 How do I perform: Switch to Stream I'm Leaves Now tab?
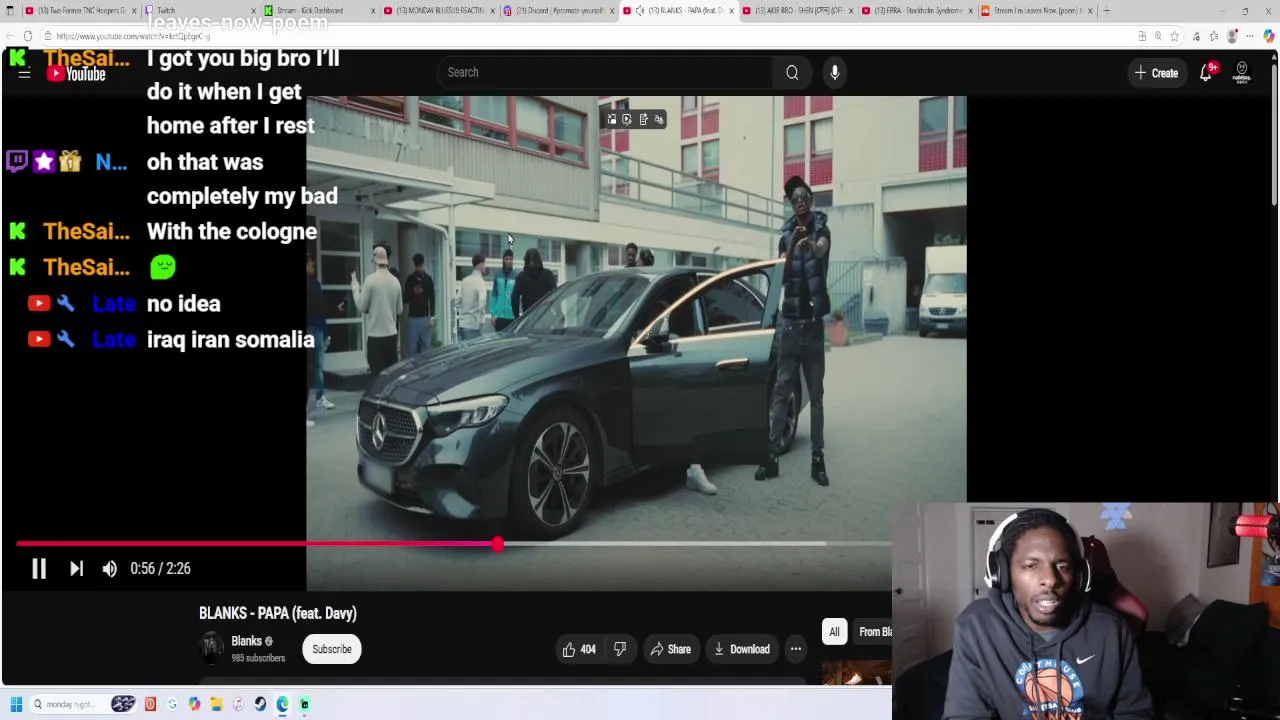point(1037,11)
